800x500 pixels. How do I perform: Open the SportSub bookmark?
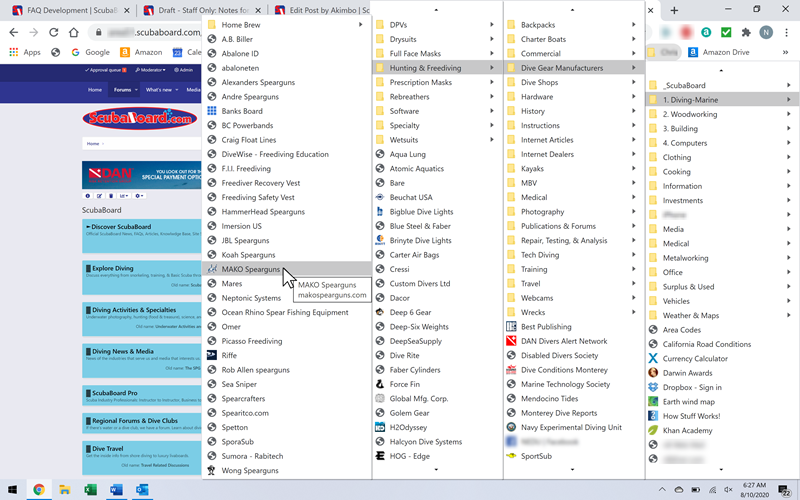click(x=573, y=456)
